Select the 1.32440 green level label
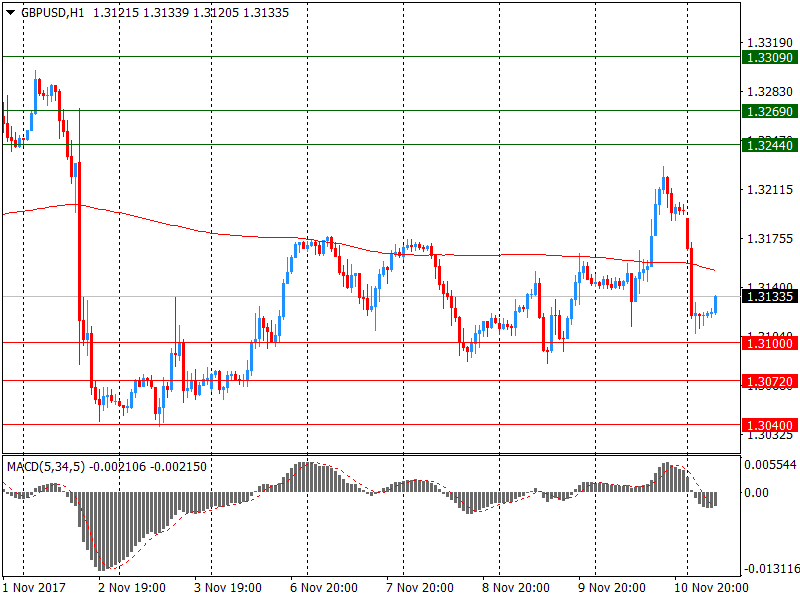Screen dimensions: 800x600 coord(769,145)
